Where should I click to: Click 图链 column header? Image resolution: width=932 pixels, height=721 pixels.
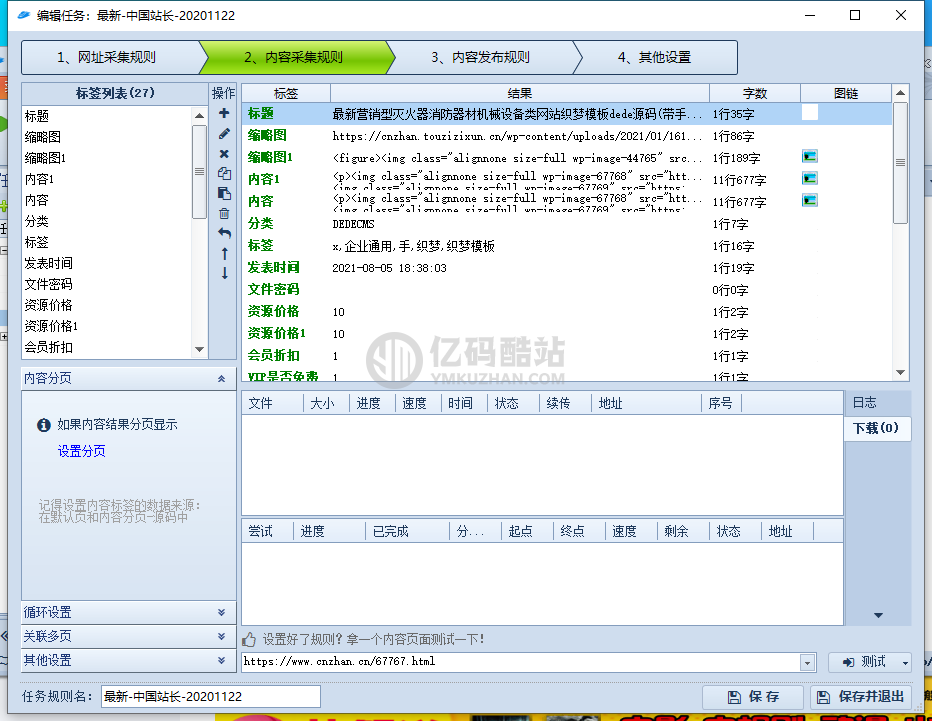(846, 93)
